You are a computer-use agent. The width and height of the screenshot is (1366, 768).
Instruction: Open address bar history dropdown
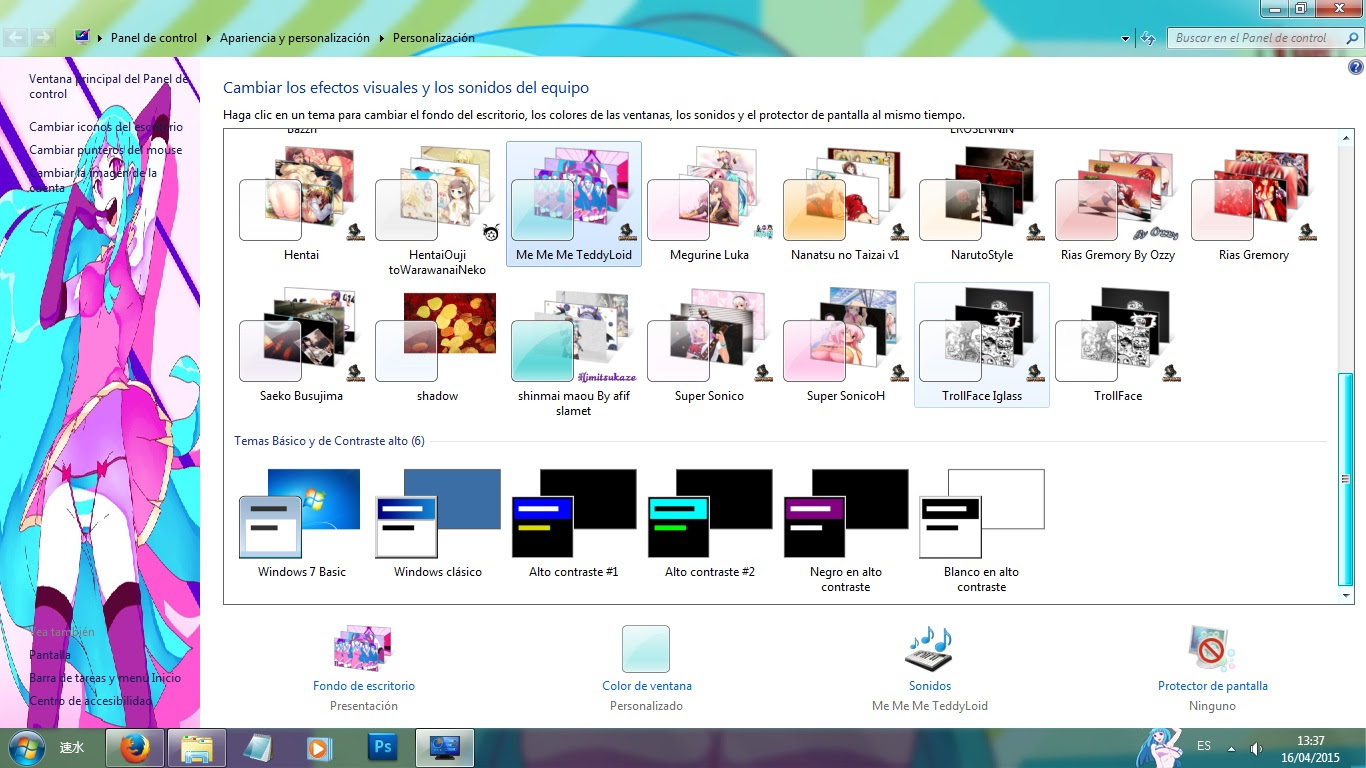(1126, 38)
